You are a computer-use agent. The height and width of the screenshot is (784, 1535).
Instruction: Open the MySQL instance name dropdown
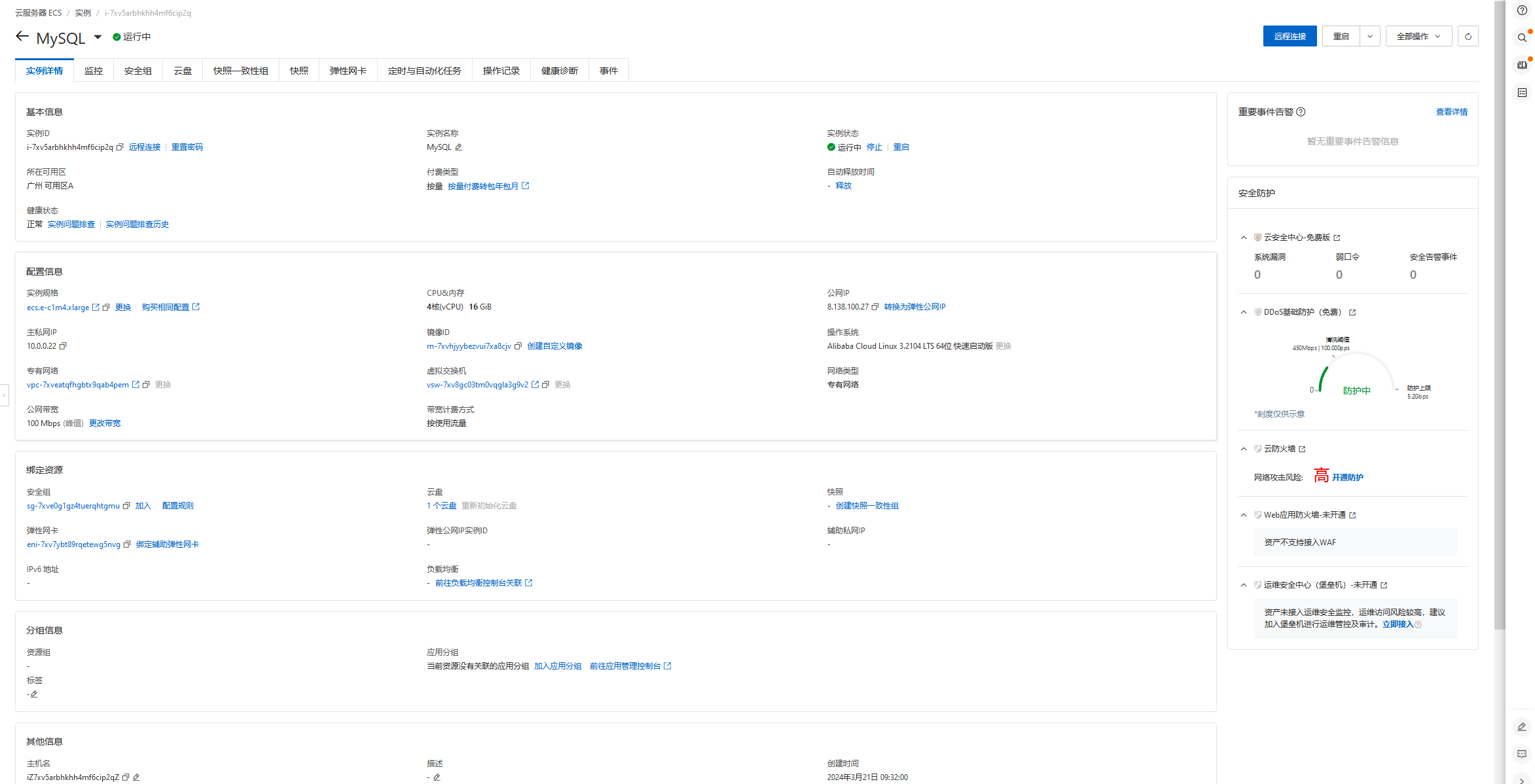(98, 37)
